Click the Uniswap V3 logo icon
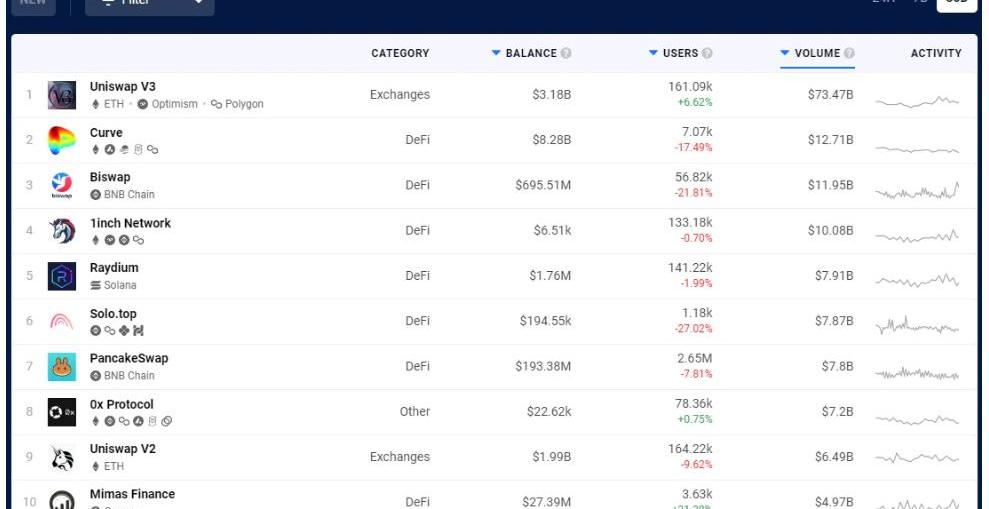Viewport: 989px width, 509px height. point(62,95)
